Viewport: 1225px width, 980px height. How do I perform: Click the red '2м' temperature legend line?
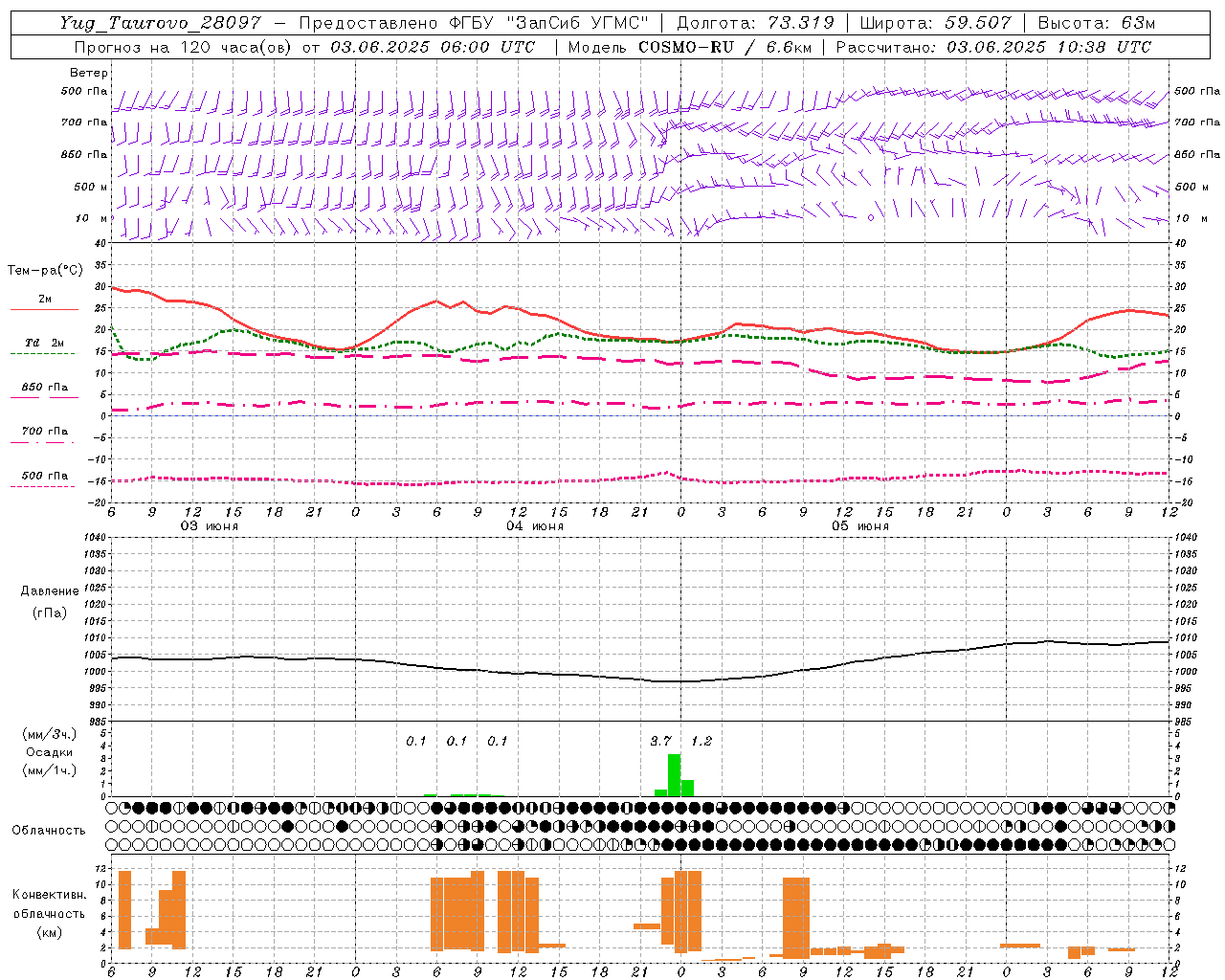point(44,309)
